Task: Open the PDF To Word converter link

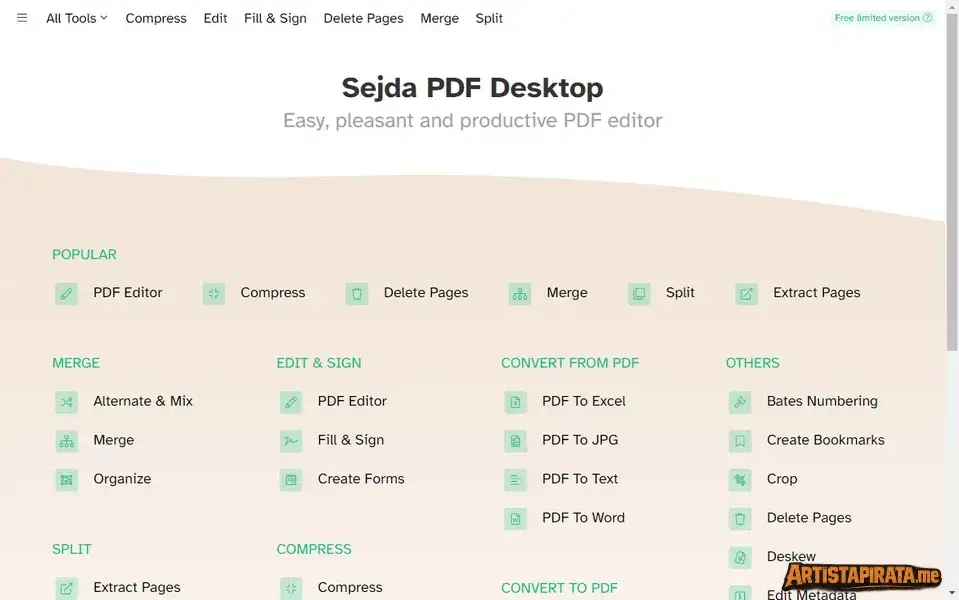Action: coord(582,518)
